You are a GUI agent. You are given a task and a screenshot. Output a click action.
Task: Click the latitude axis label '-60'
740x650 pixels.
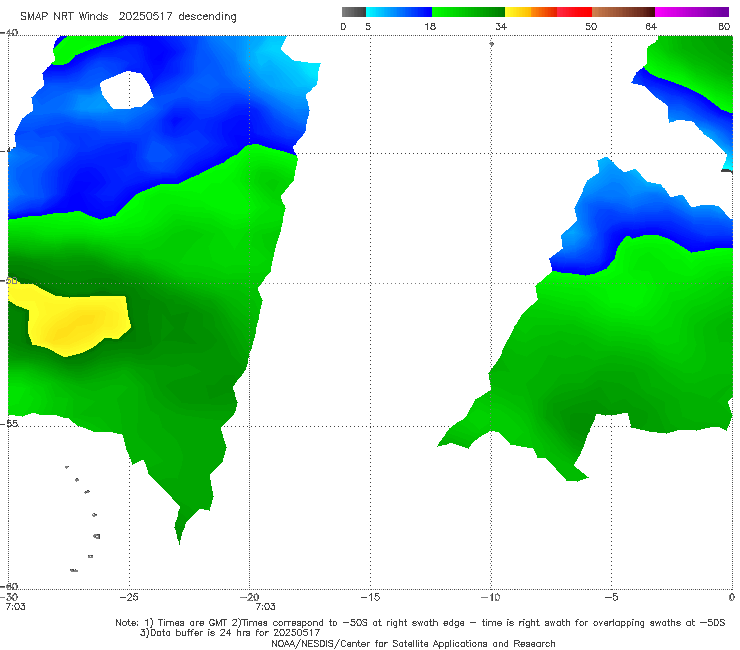pyautogui.click(x=9, y=586)
